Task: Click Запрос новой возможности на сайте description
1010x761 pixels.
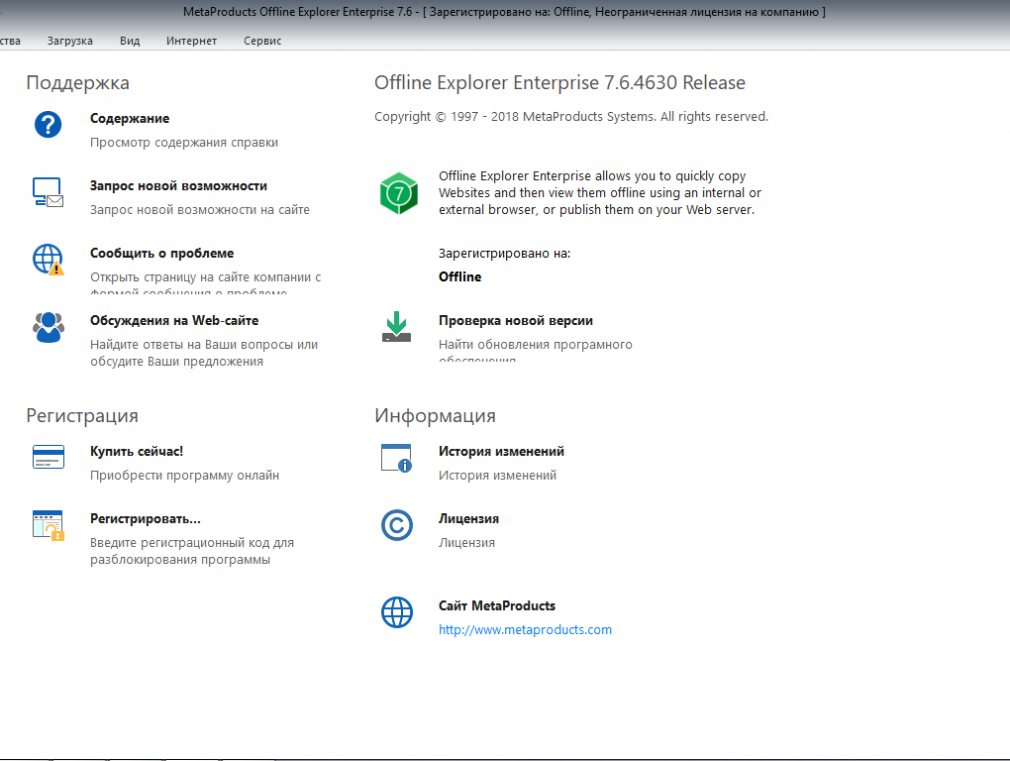Action: 200,209
